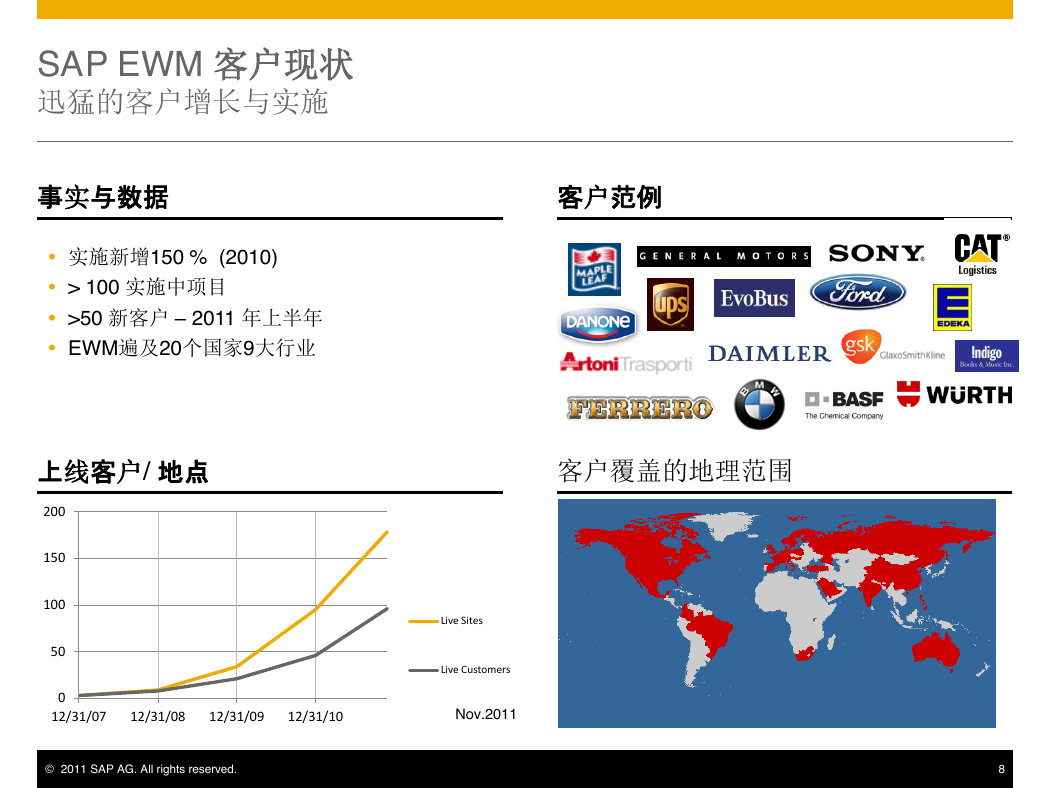The width and height of the screenshot is (1050, 788).
Task: Click the slide page number "8"
Action: (1001, 769)
